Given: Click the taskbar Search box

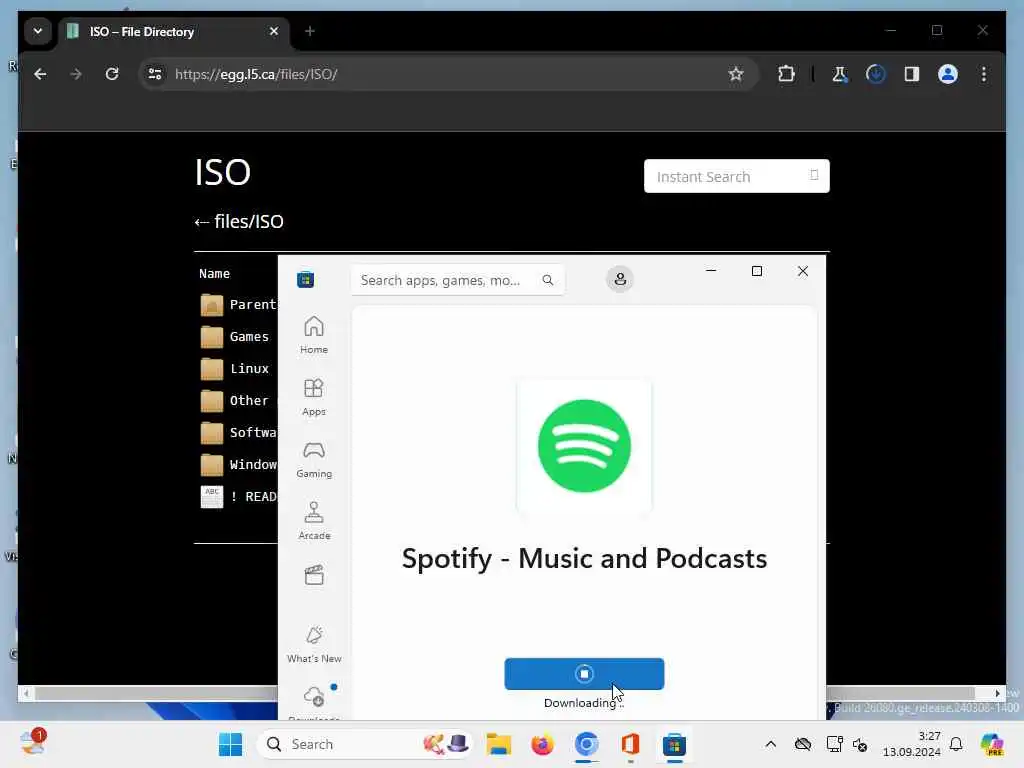Looking at the screenshot, I should [x=364, y=744].
